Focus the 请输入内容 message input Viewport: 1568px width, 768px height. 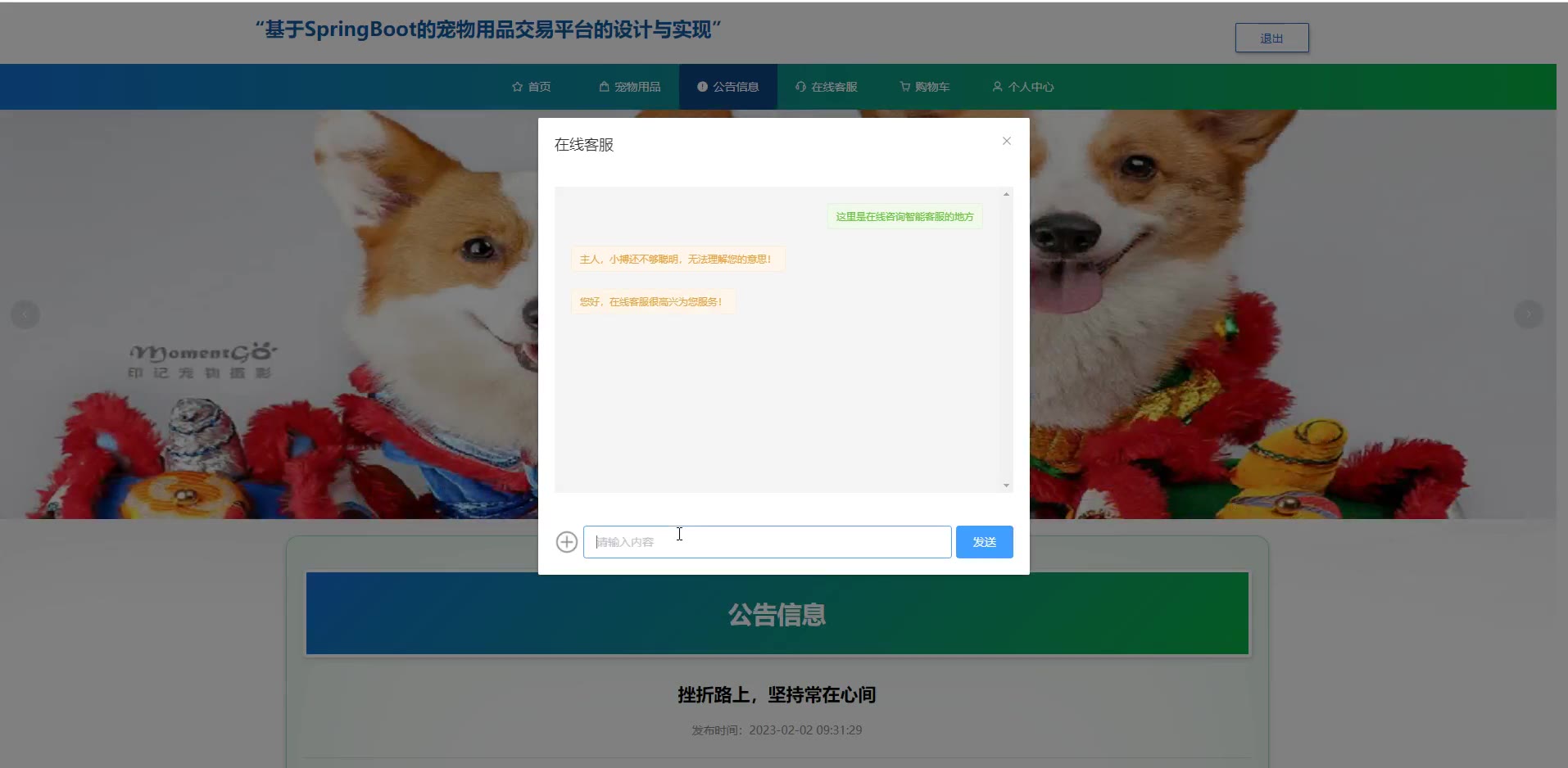coord(767,542)
